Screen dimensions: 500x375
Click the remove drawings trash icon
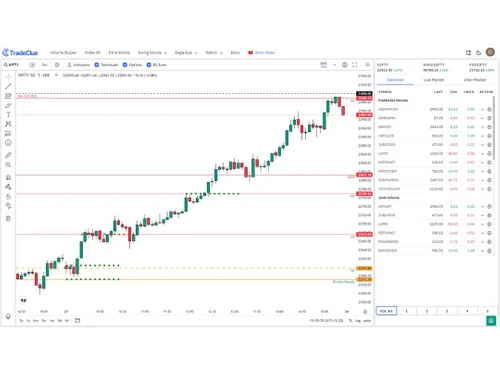(8, 219)
